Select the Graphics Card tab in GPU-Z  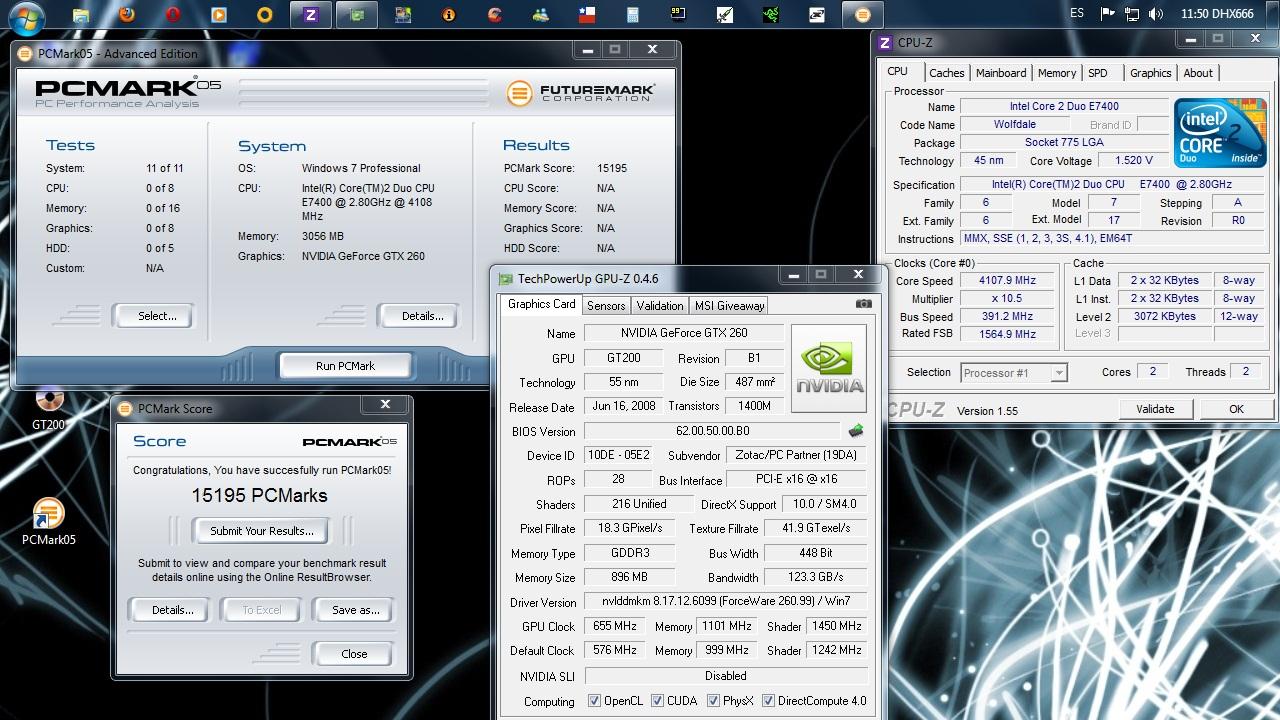coord(541,304)
